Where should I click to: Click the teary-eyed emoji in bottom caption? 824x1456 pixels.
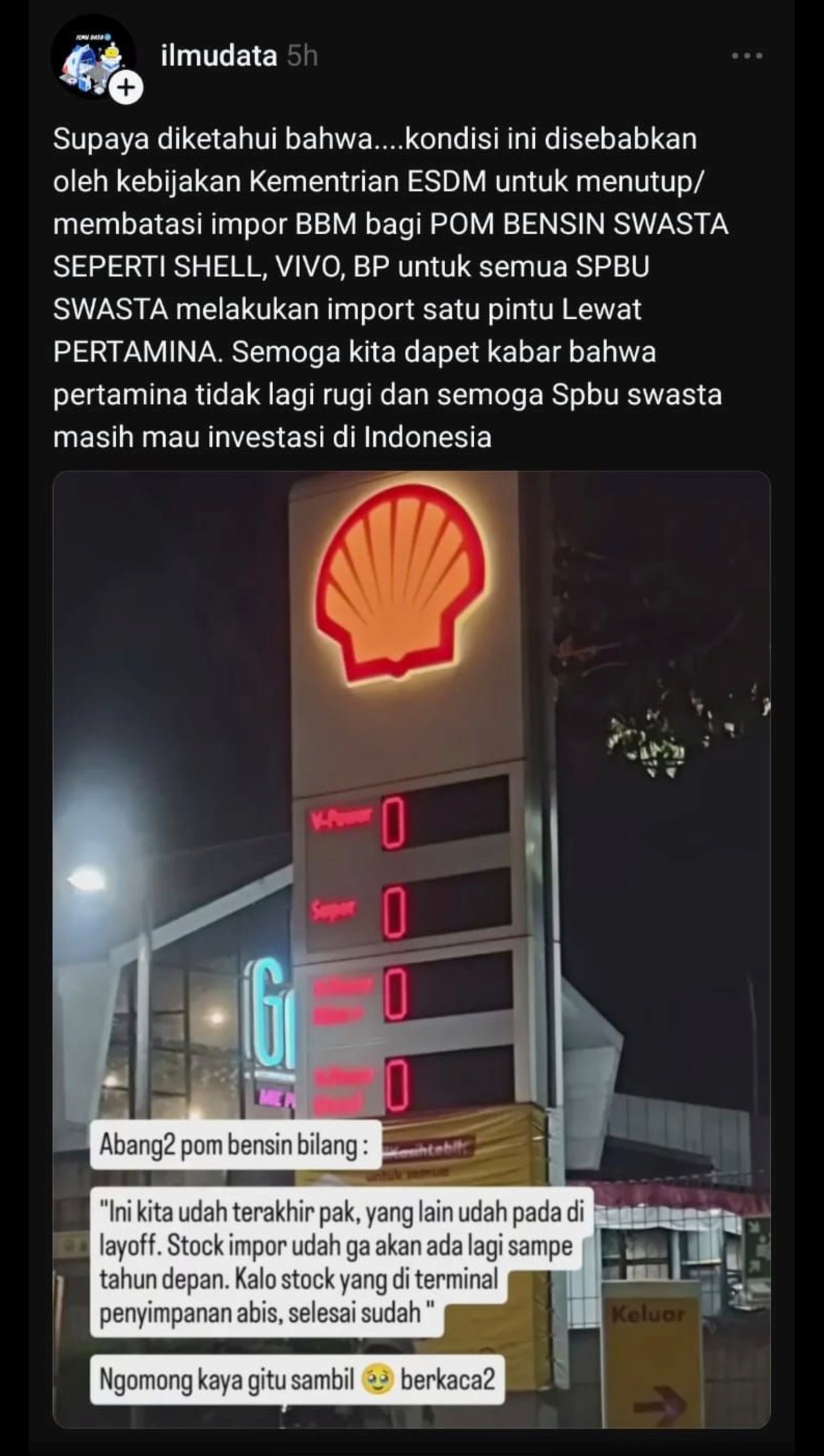point(378,1381)
